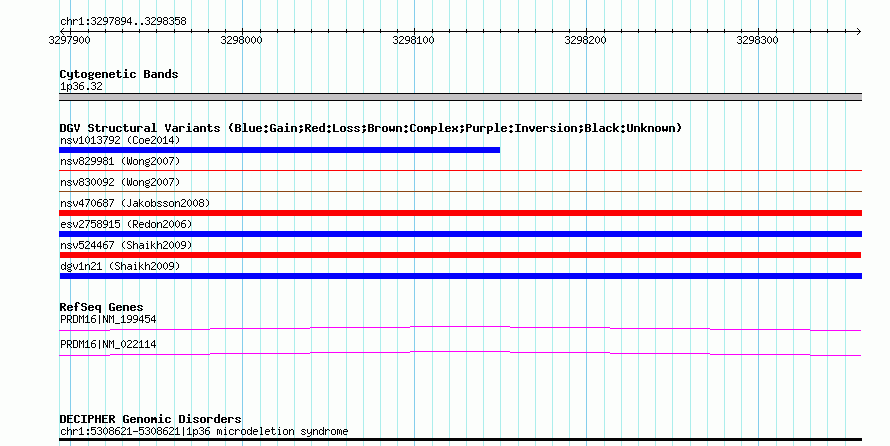This screenshot has height=446, width=890.
Task: Open the nsv524467 (Shaikh2009) label
Action: 126,245
